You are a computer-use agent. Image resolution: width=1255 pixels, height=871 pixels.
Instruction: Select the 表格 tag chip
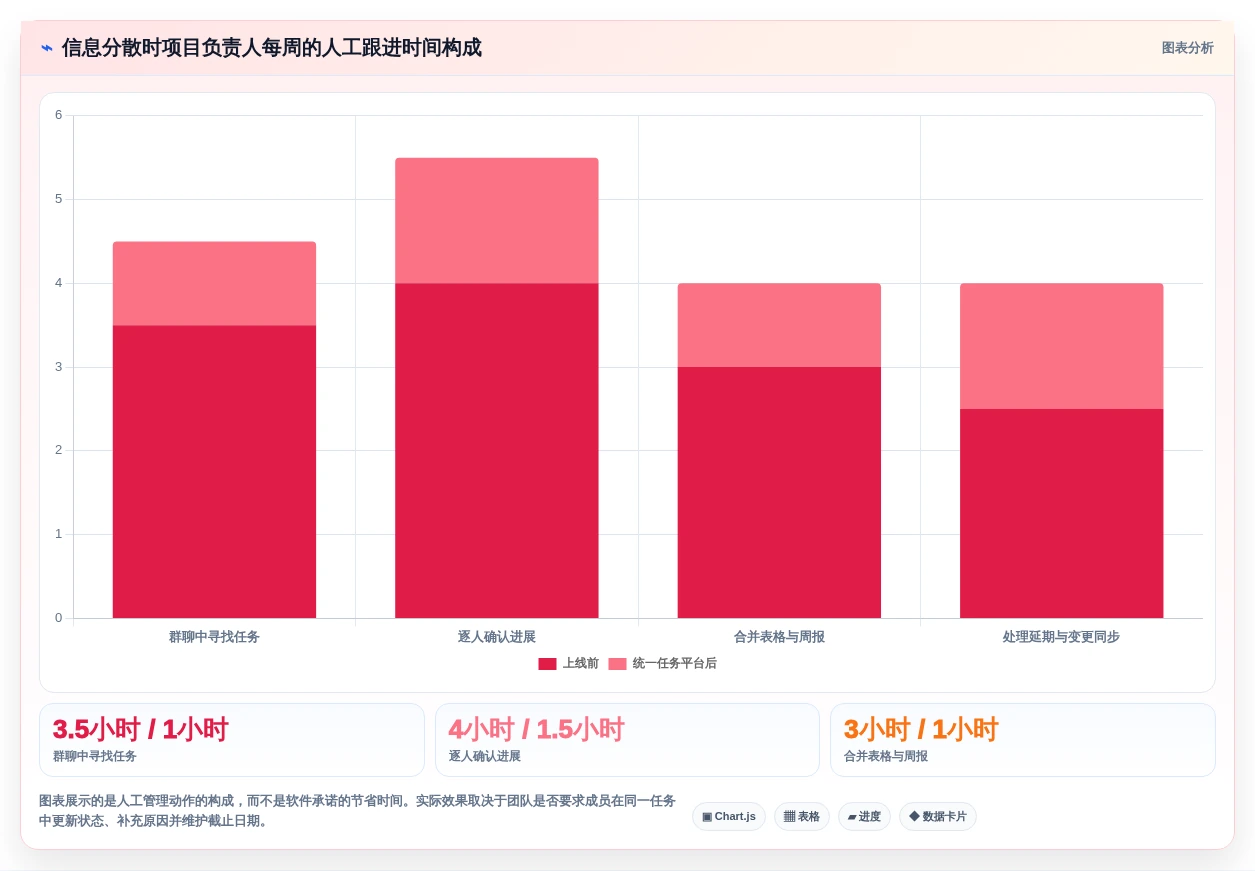tap(802, 816)
